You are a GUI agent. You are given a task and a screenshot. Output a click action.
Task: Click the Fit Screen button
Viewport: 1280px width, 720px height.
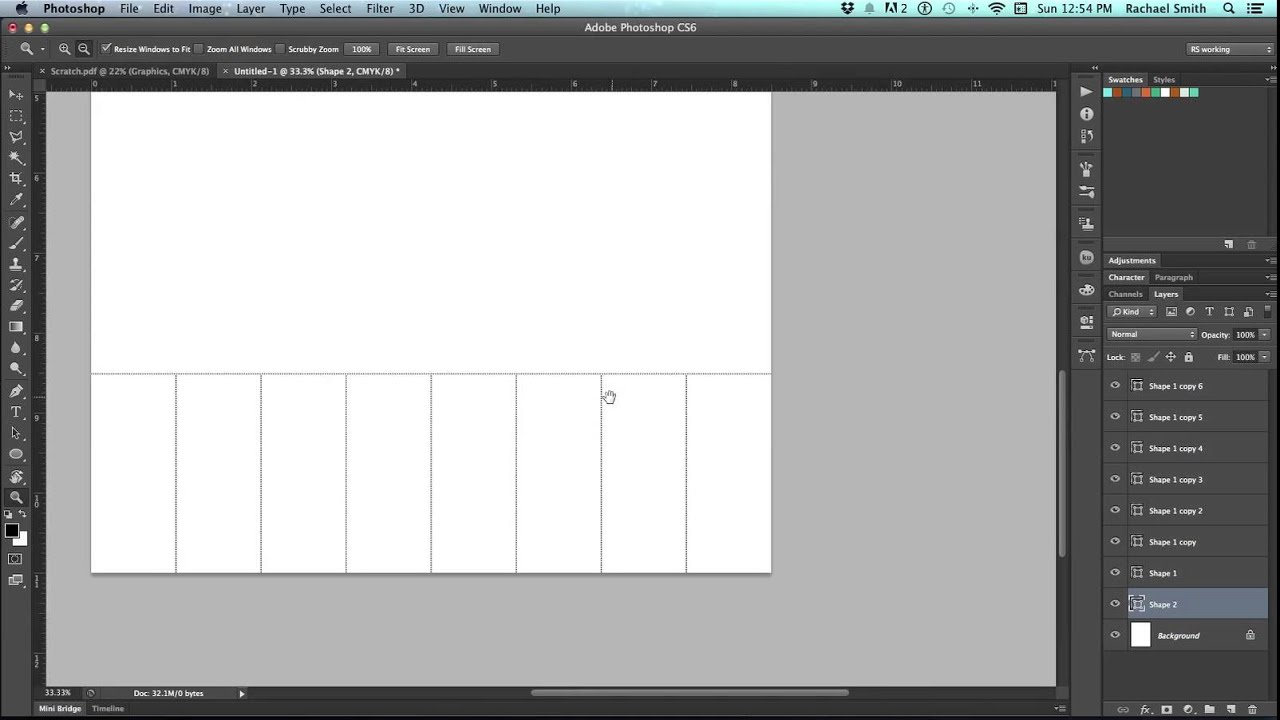[x=412, y=49]
